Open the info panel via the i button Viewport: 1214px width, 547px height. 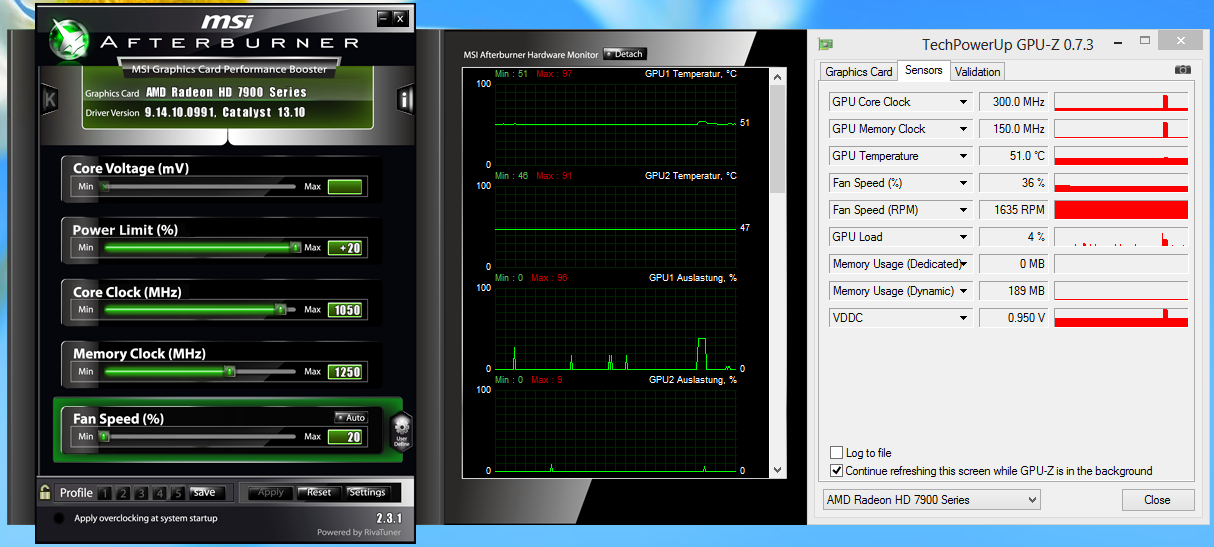coord(406,99)
